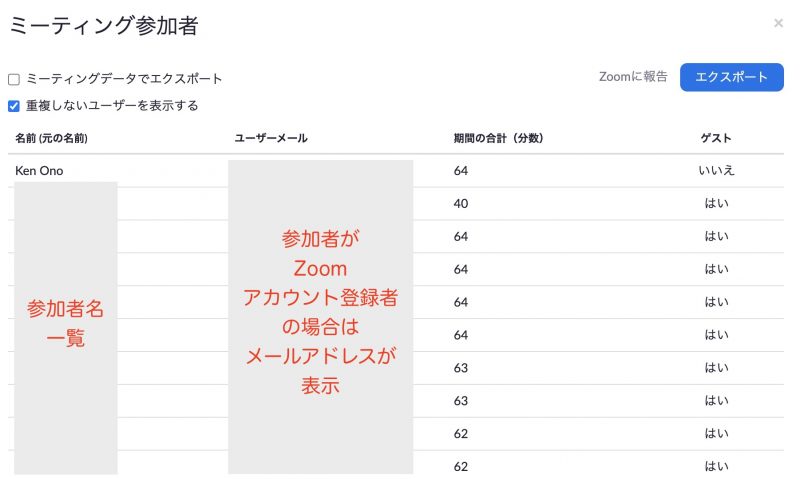
Task: Select Ken Ono's 64 duration value
Action: pos(461,171)
